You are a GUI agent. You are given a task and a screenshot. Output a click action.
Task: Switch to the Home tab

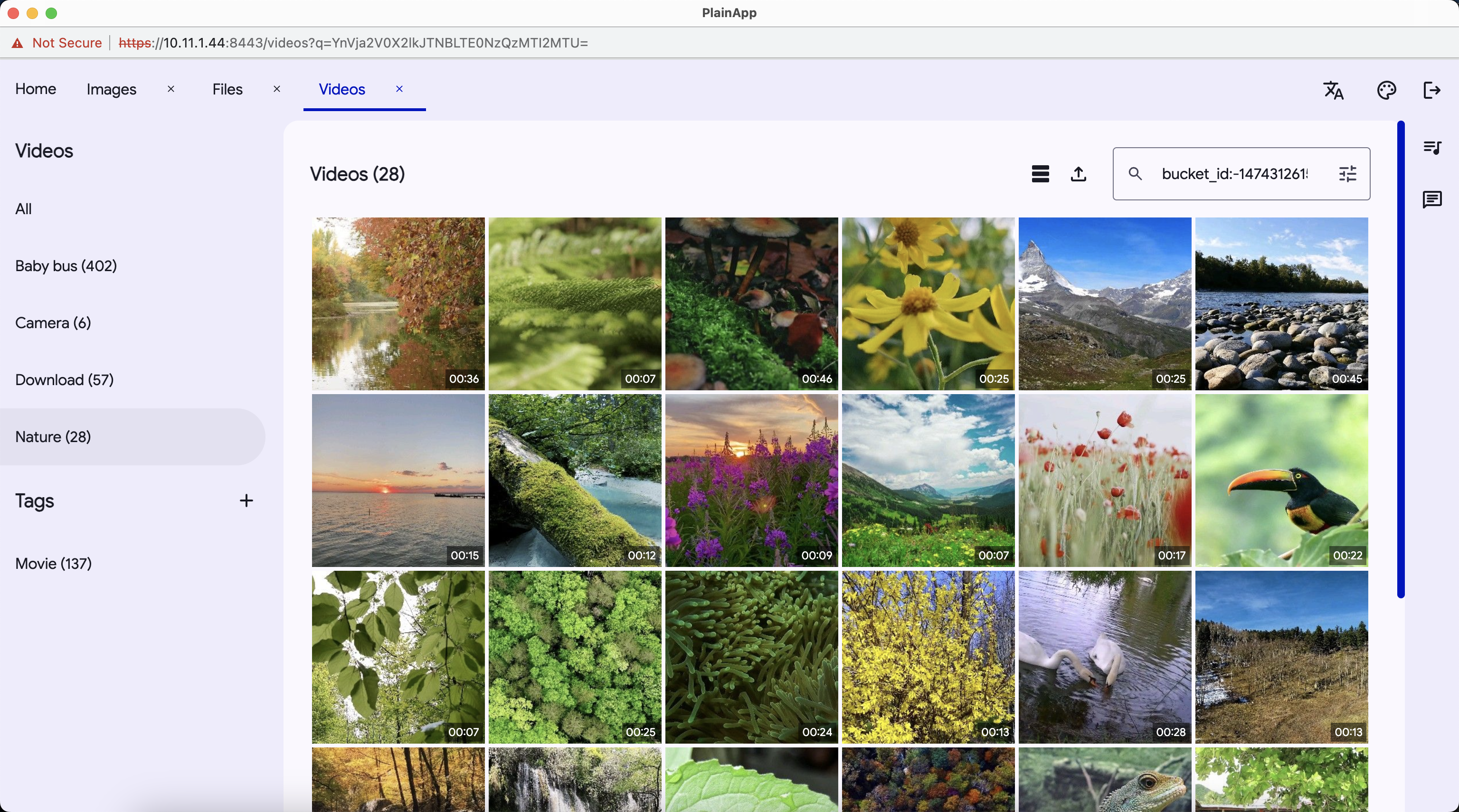coord(36,89)
